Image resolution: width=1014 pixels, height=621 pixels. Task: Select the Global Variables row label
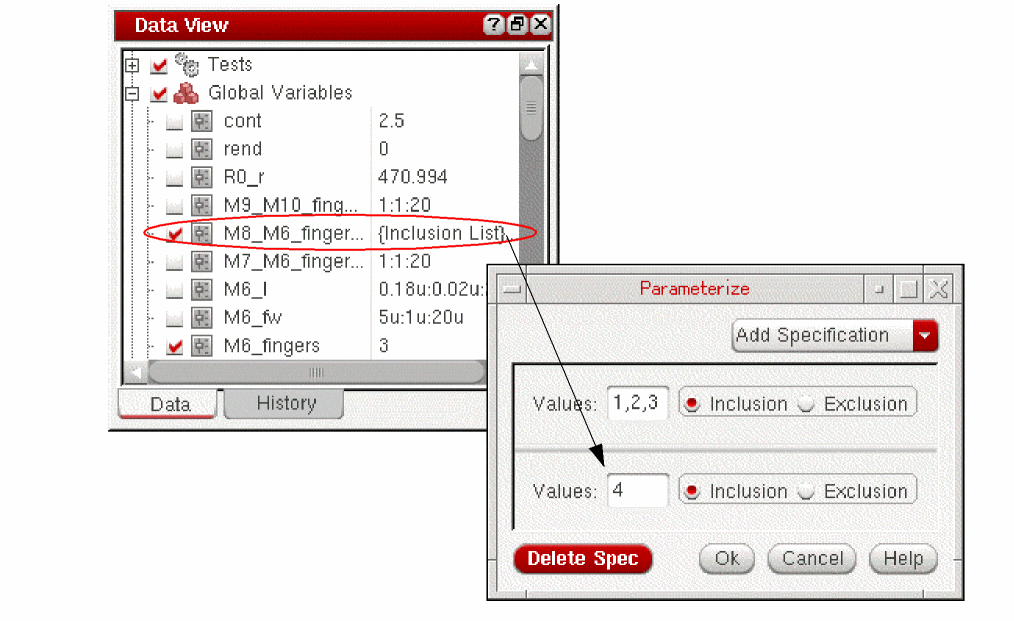point(280,93)
